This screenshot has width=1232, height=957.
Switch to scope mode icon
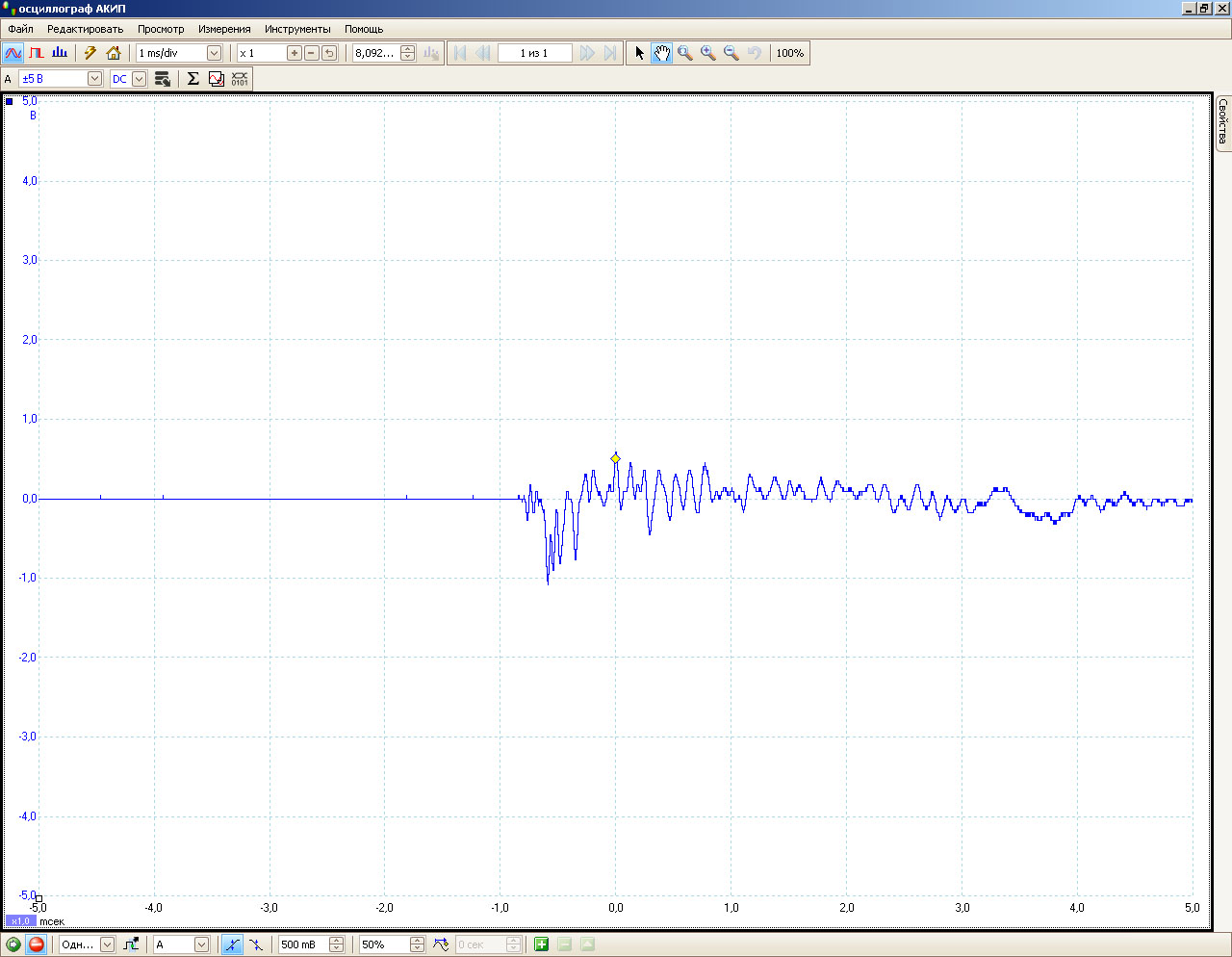tap(13, 53)
